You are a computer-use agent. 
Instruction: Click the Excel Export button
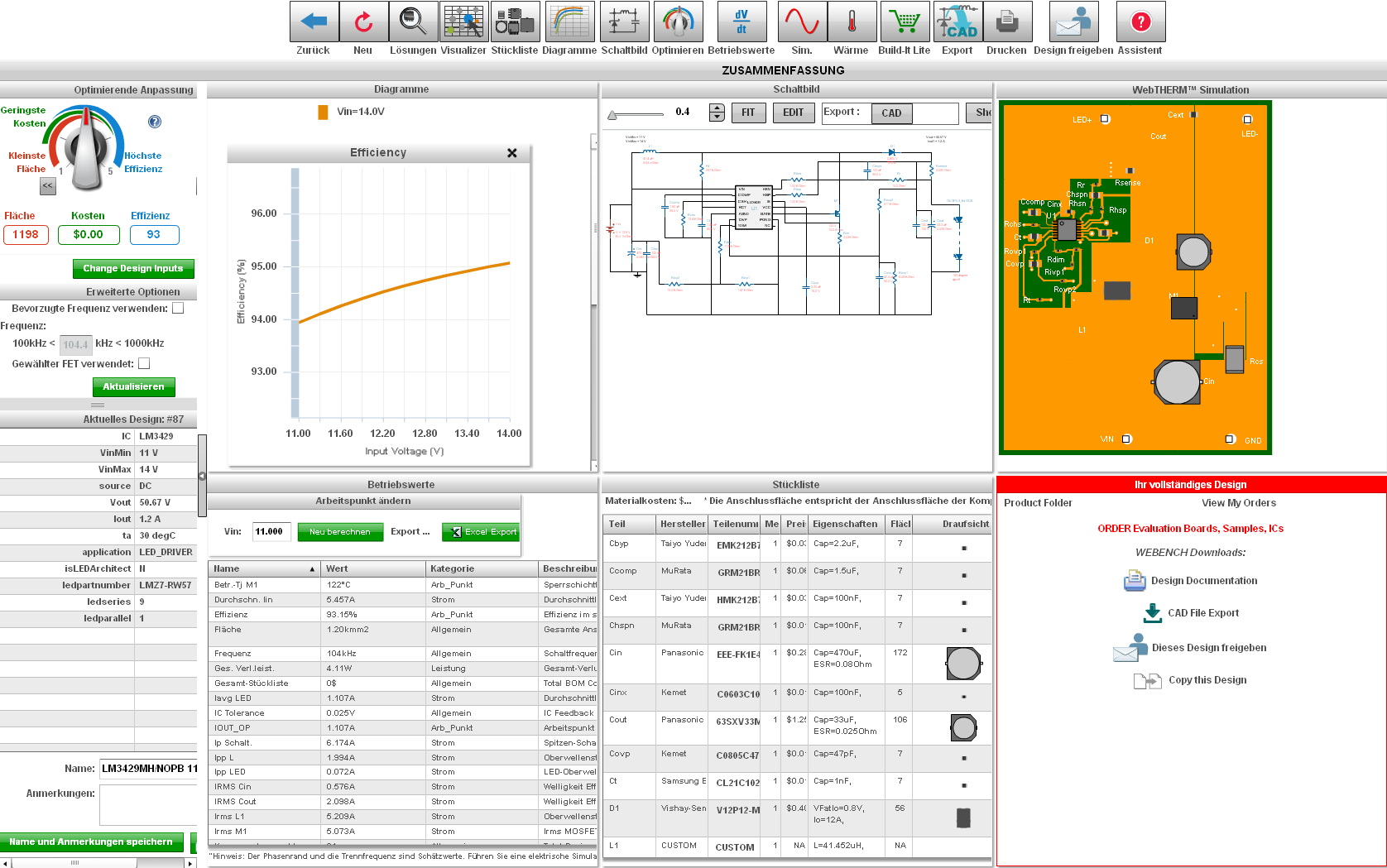(481, 532)
